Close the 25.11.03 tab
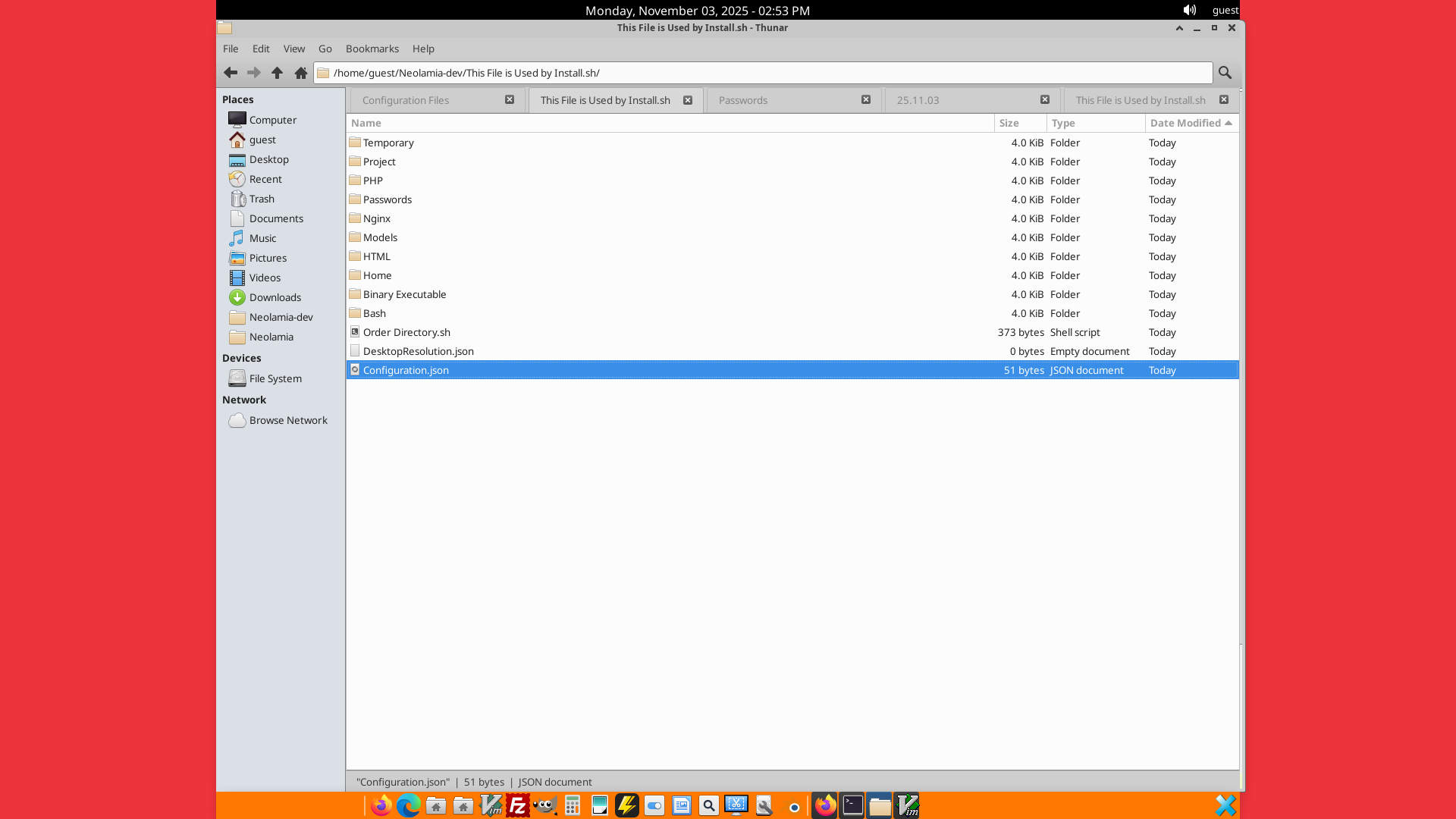Viewport: 1456px width, 819px height. (x=1045, y=100)
